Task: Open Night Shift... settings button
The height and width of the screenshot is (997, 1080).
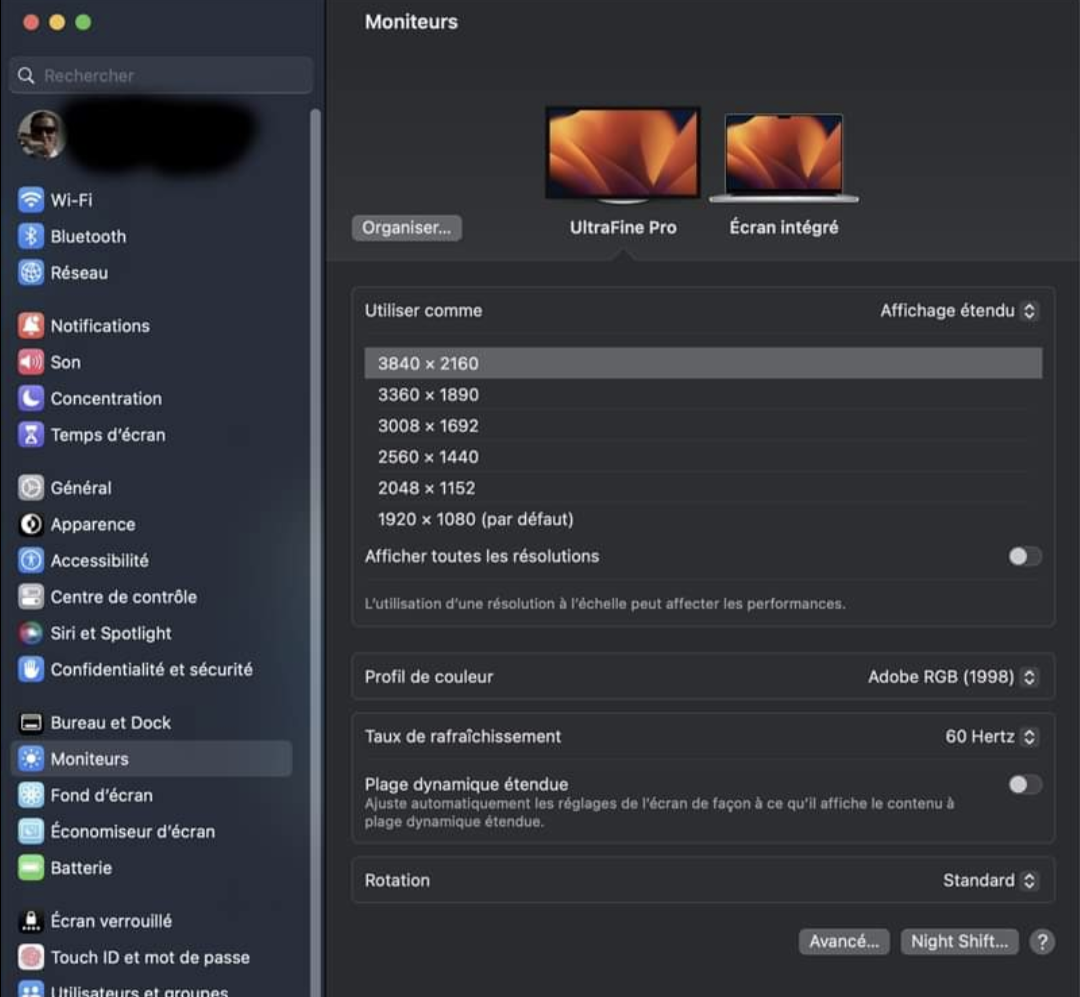Action: [x=959, y=941]
